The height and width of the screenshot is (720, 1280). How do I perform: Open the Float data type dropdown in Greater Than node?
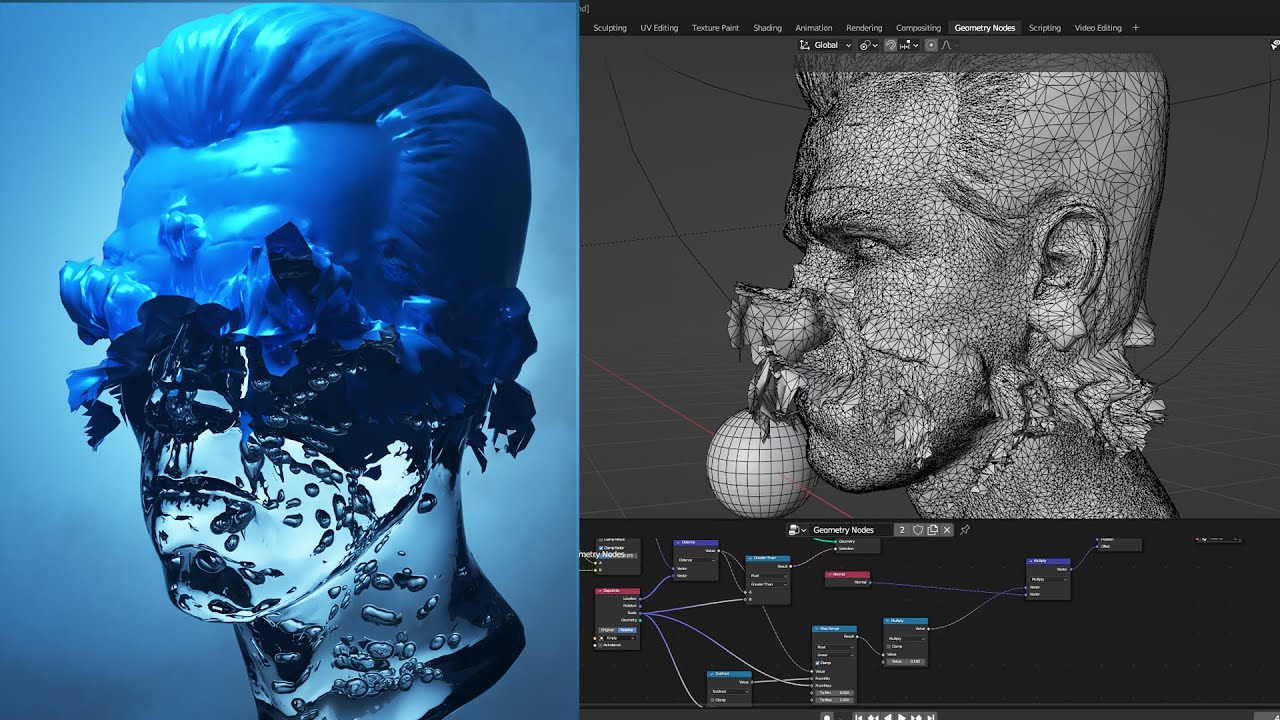click(x=768, y=576)
